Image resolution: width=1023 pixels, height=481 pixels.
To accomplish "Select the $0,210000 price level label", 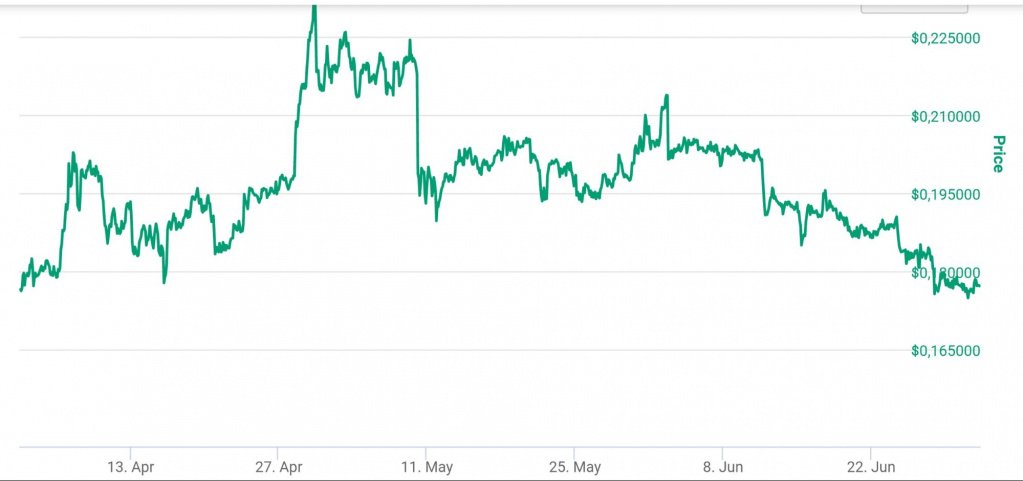I will click(944, 116).
